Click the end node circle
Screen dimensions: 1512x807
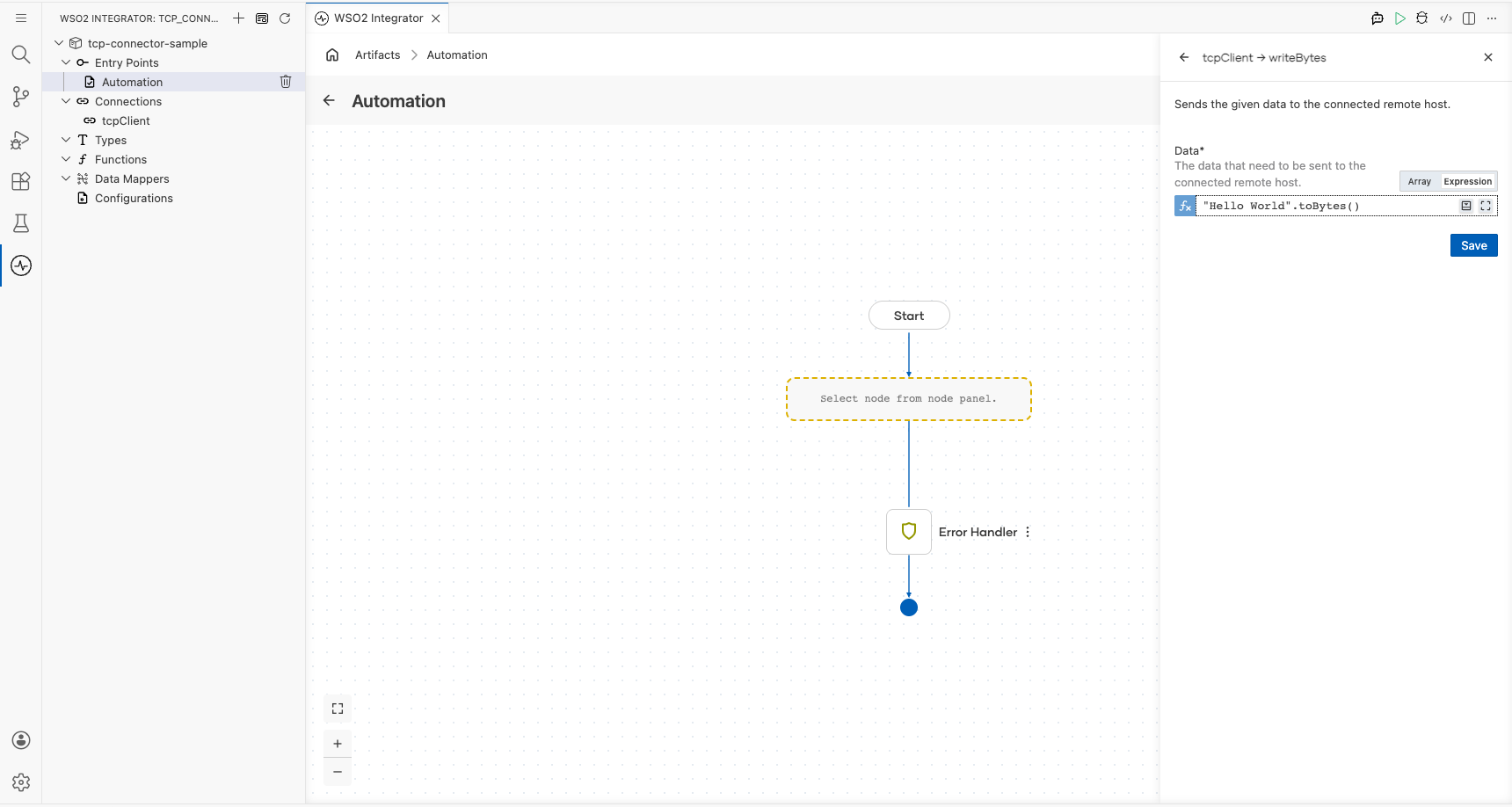tap(909, 607)
